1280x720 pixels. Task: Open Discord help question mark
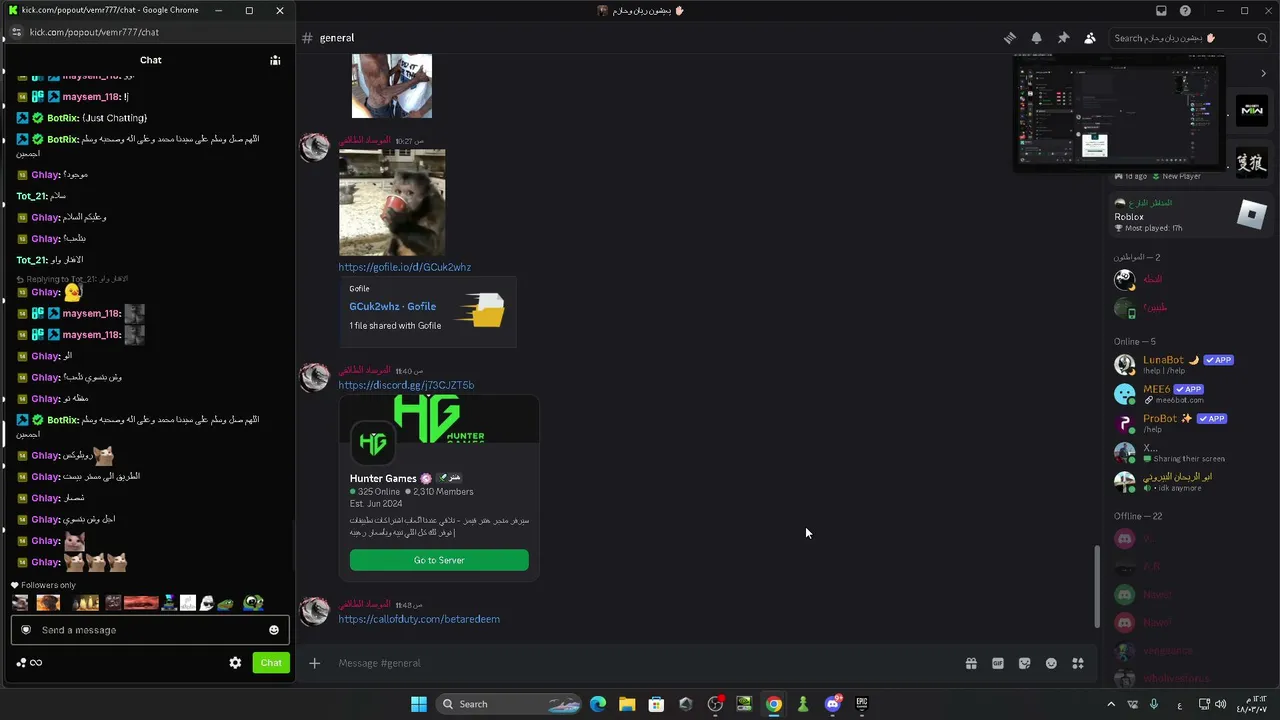1185,11
